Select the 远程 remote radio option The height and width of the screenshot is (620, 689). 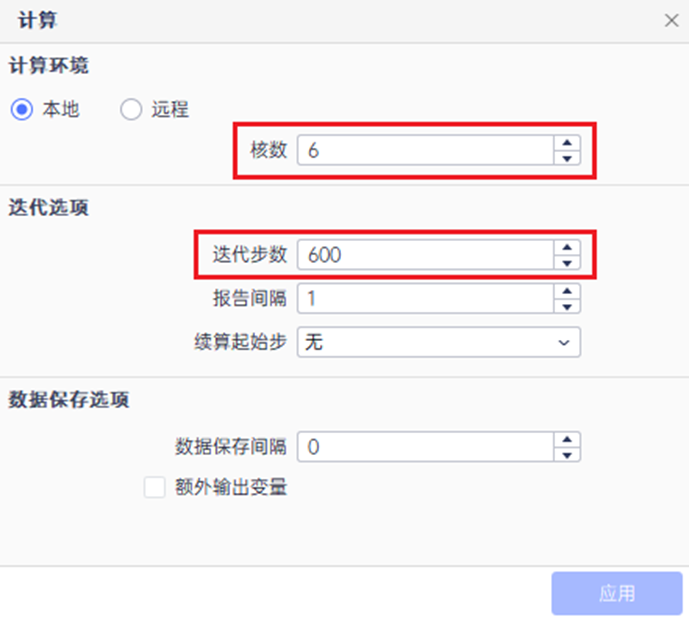pos(131,110)
